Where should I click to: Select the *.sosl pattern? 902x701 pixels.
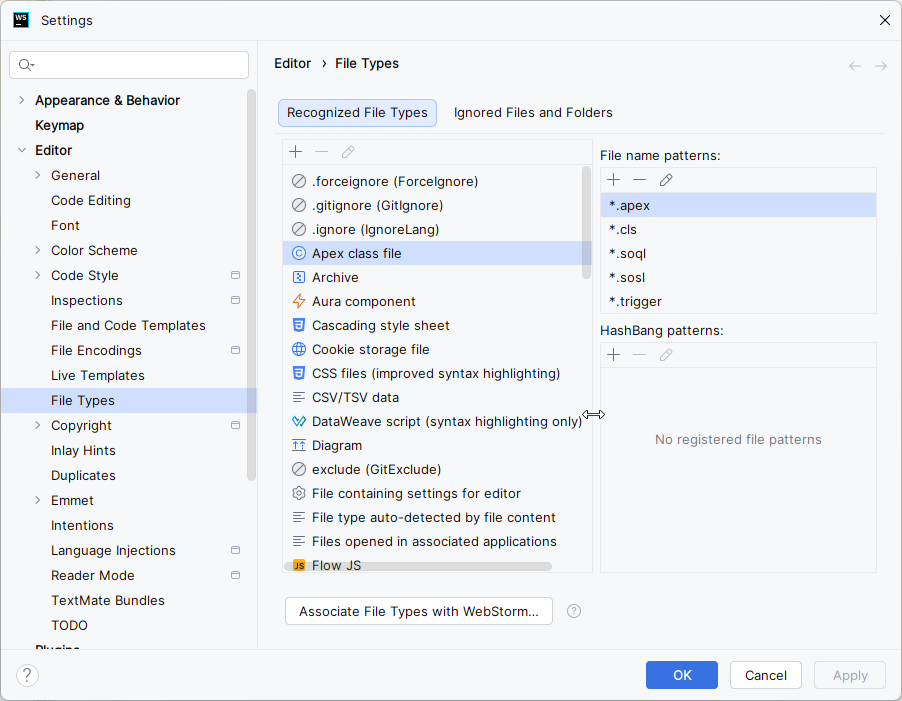click(738, 278)
